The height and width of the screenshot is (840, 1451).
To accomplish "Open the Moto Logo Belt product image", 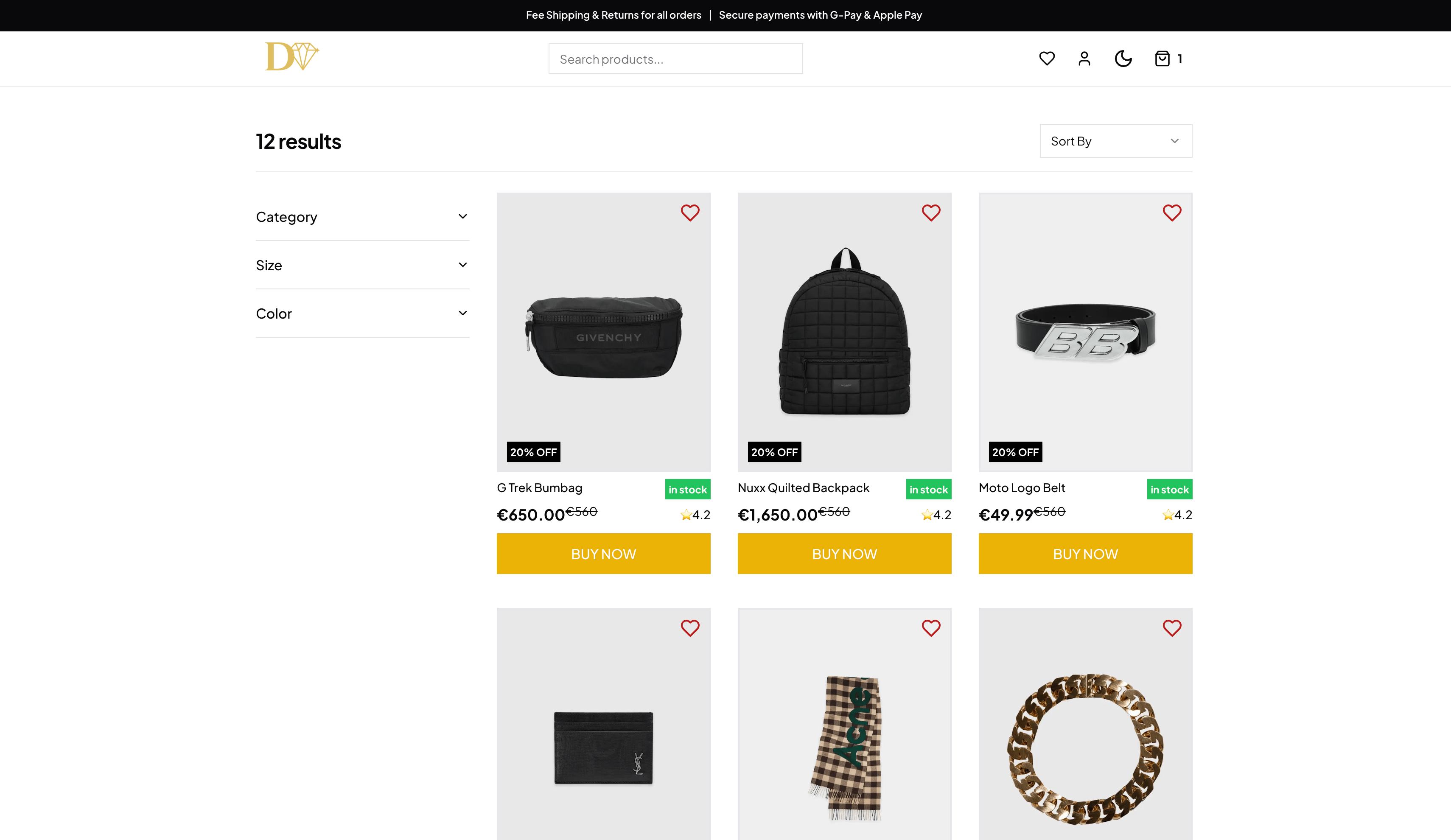I will (1085, 332).
